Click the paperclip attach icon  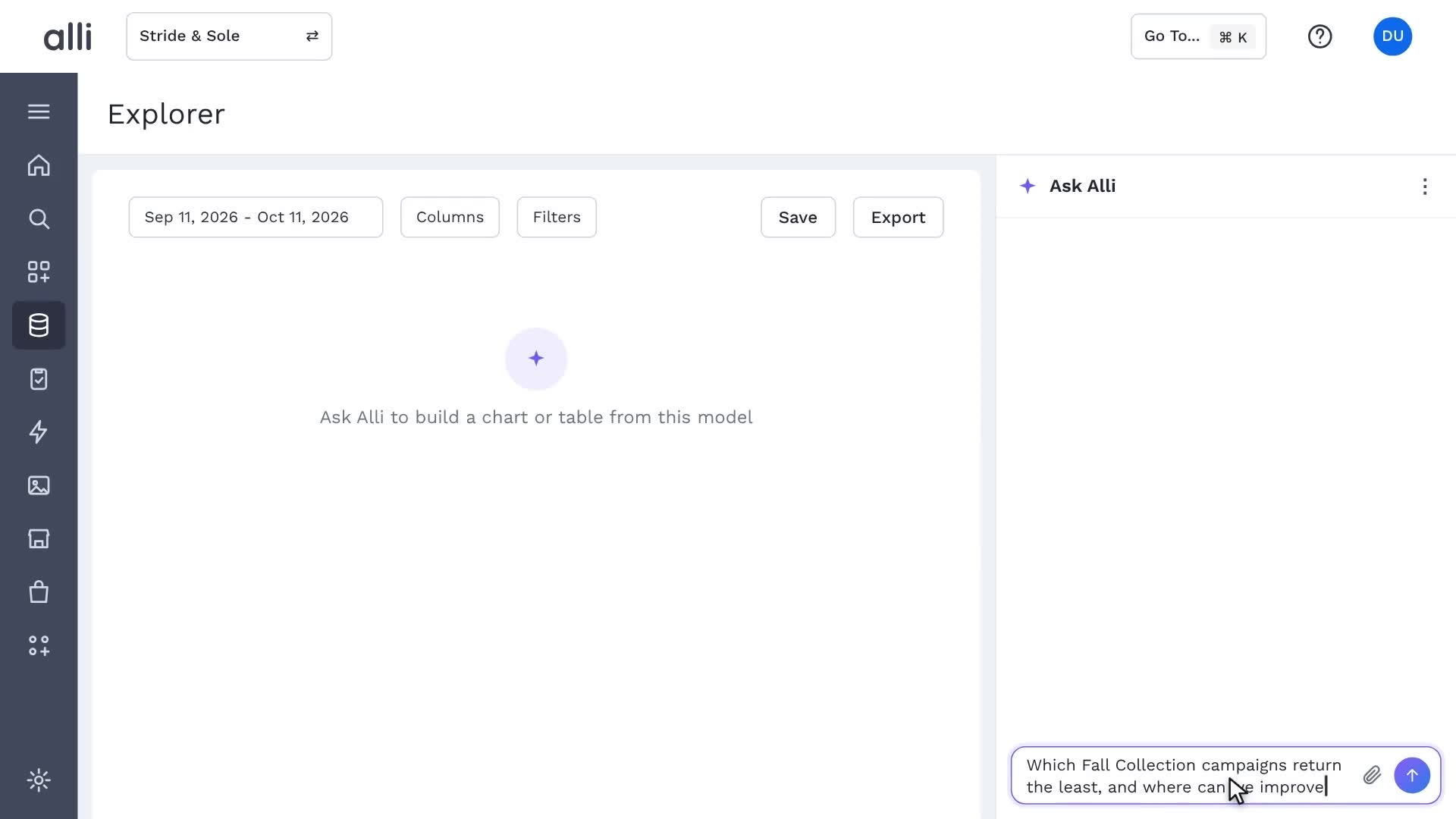pyautogui.click(x=1372, y=775)
